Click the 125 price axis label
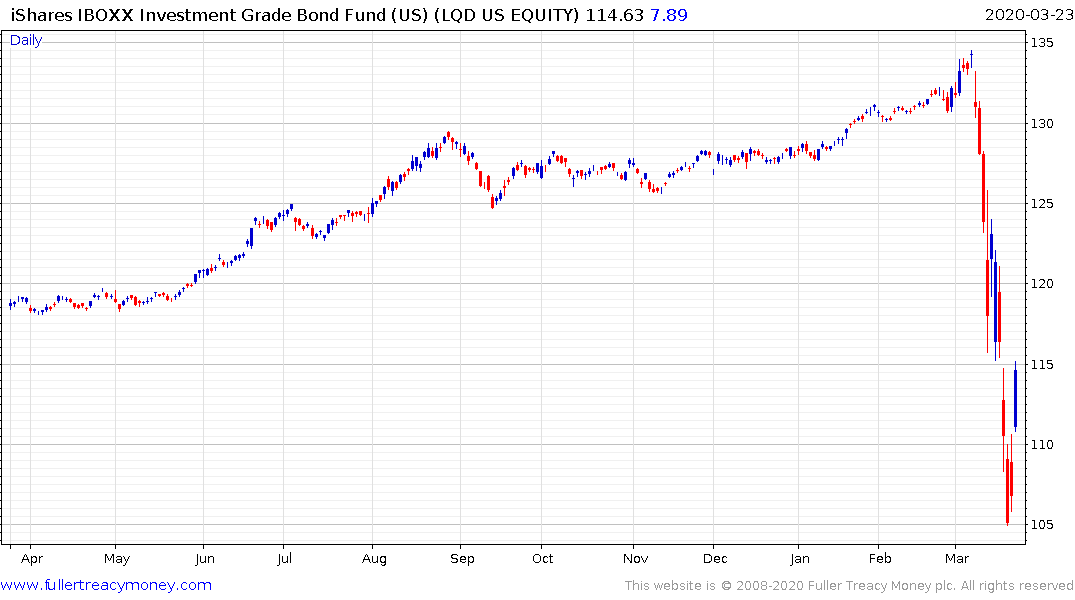This screenshot has width=1075, height=600. [1042, 204]
